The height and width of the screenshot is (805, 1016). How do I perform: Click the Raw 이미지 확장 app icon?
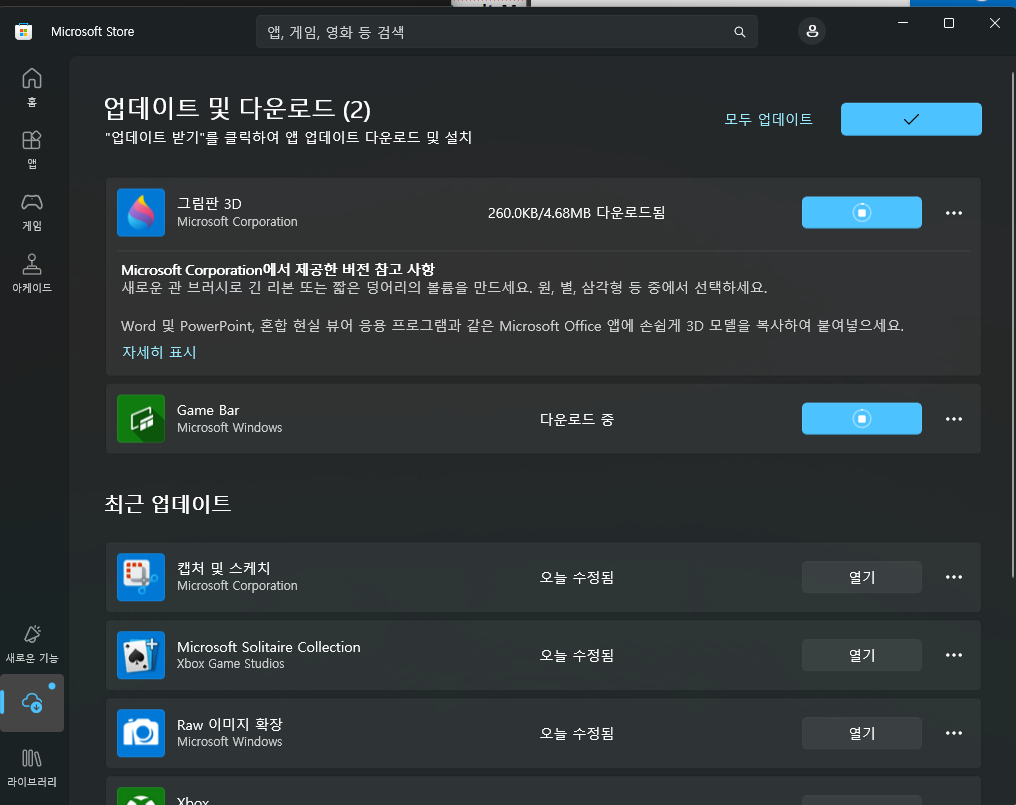(x=141, y=733)
